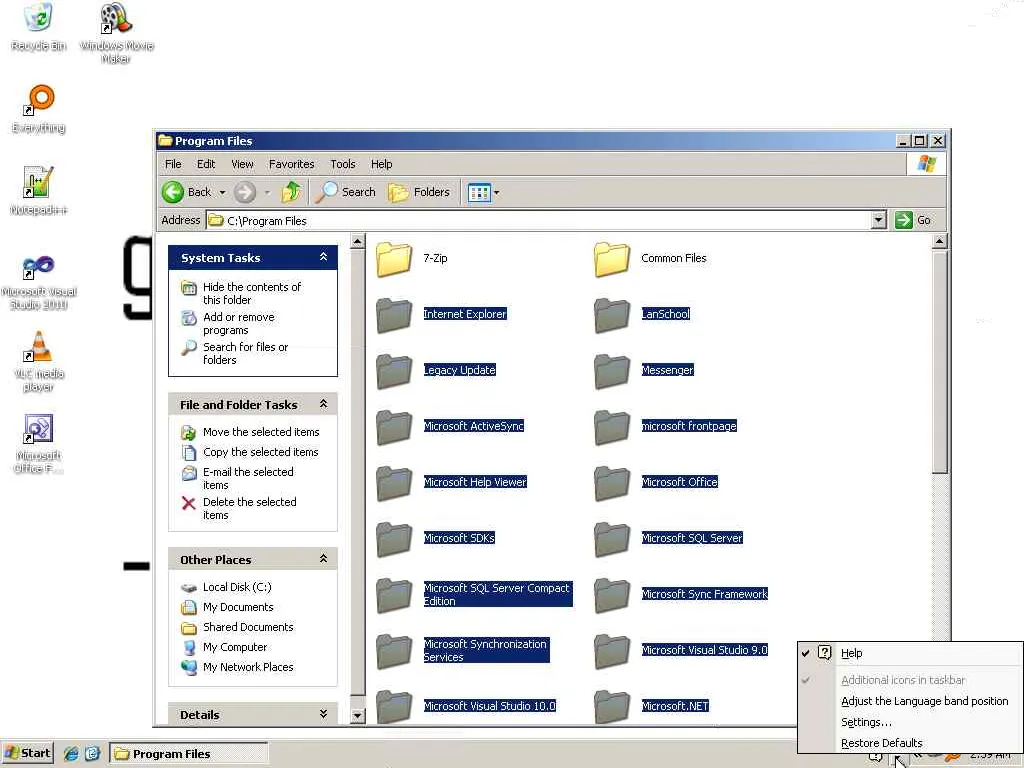Screen dimensions: 1024x768
Task: Click the Internet Explorer quick launch icon
Action: click(x=71, y=754)
